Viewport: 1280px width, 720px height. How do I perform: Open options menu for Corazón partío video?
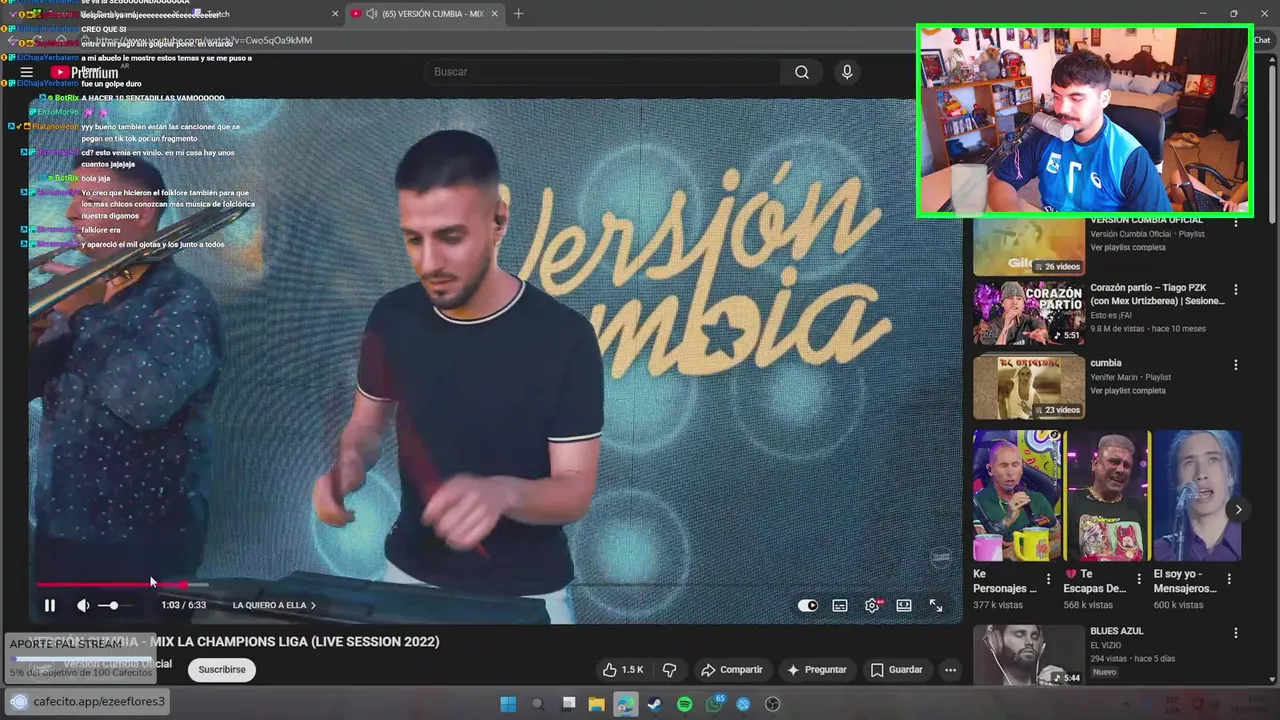(x=1236, y=290)
